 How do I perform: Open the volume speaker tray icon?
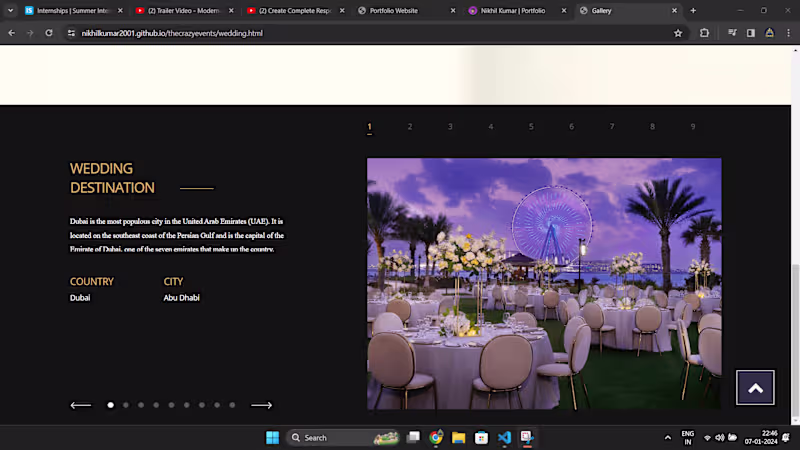click(x=720, y=438)
